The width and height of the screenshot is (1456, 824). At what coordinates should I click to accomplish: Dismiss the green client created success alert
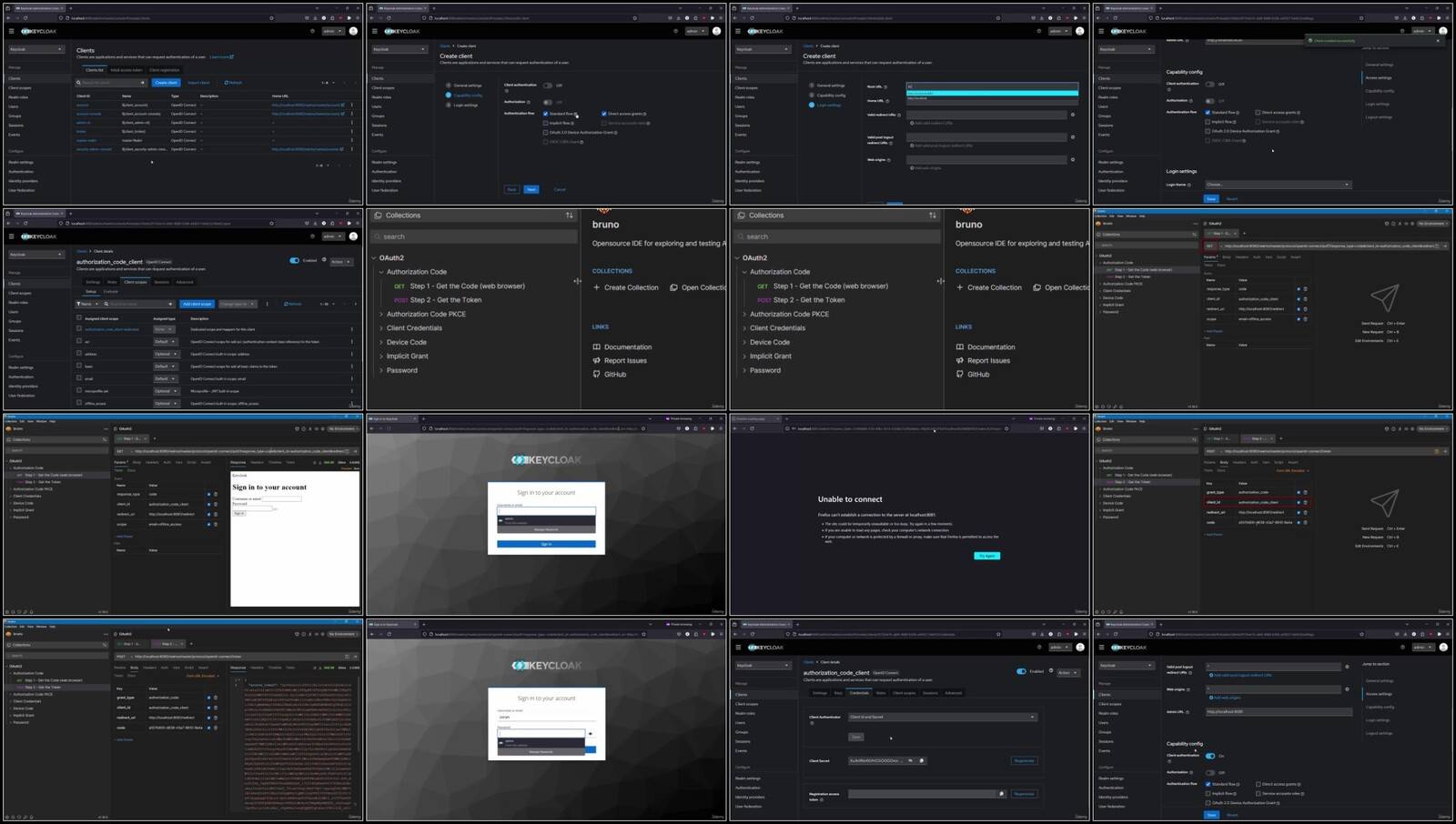1438,40
